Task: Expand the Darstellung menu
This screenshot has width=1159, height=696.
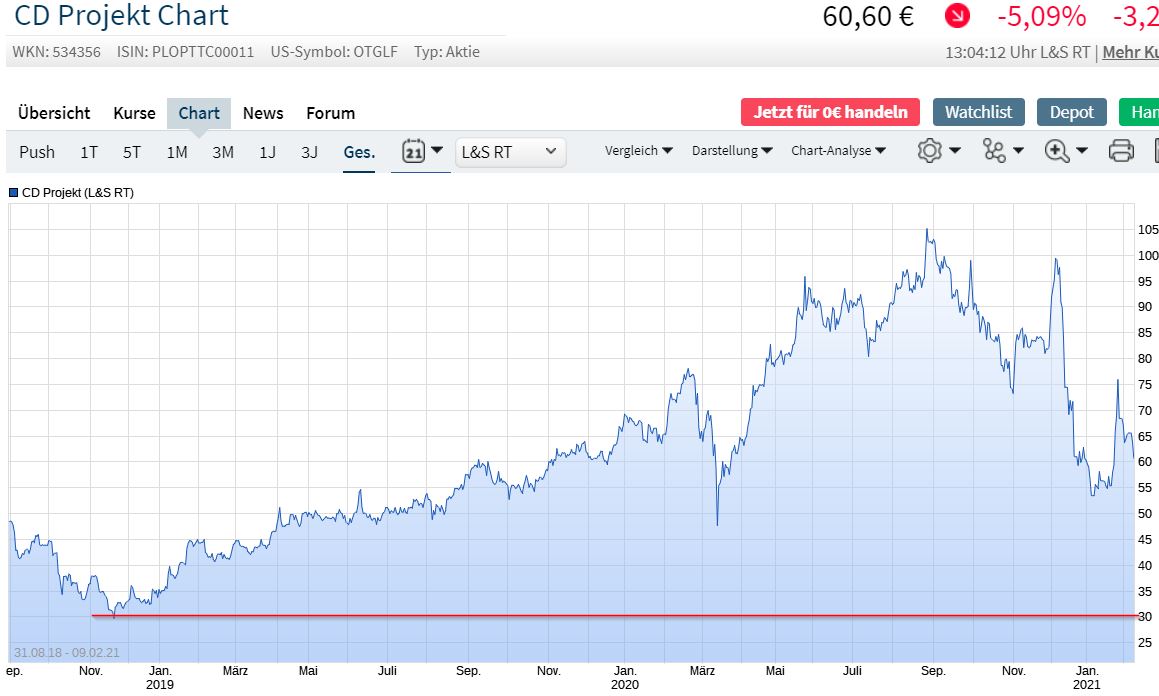Action: 732,151
